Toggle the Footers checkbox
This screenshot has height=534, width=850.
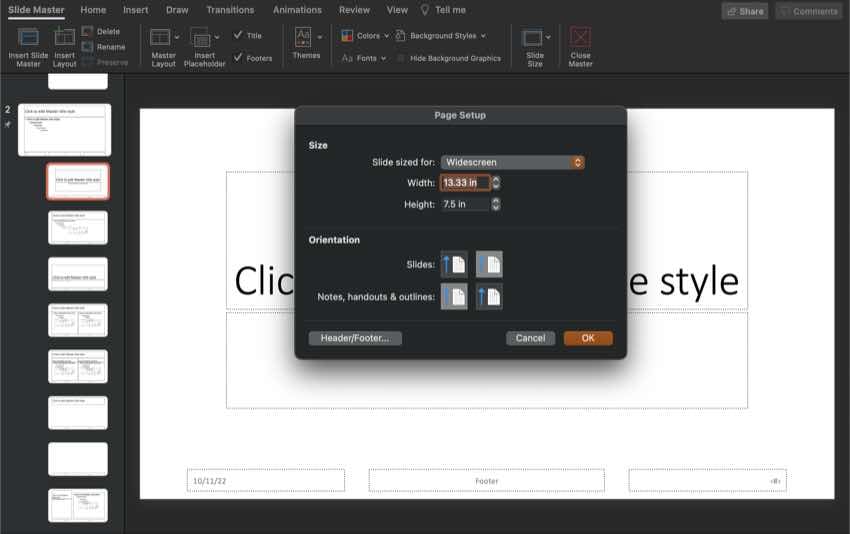[238, 58]
